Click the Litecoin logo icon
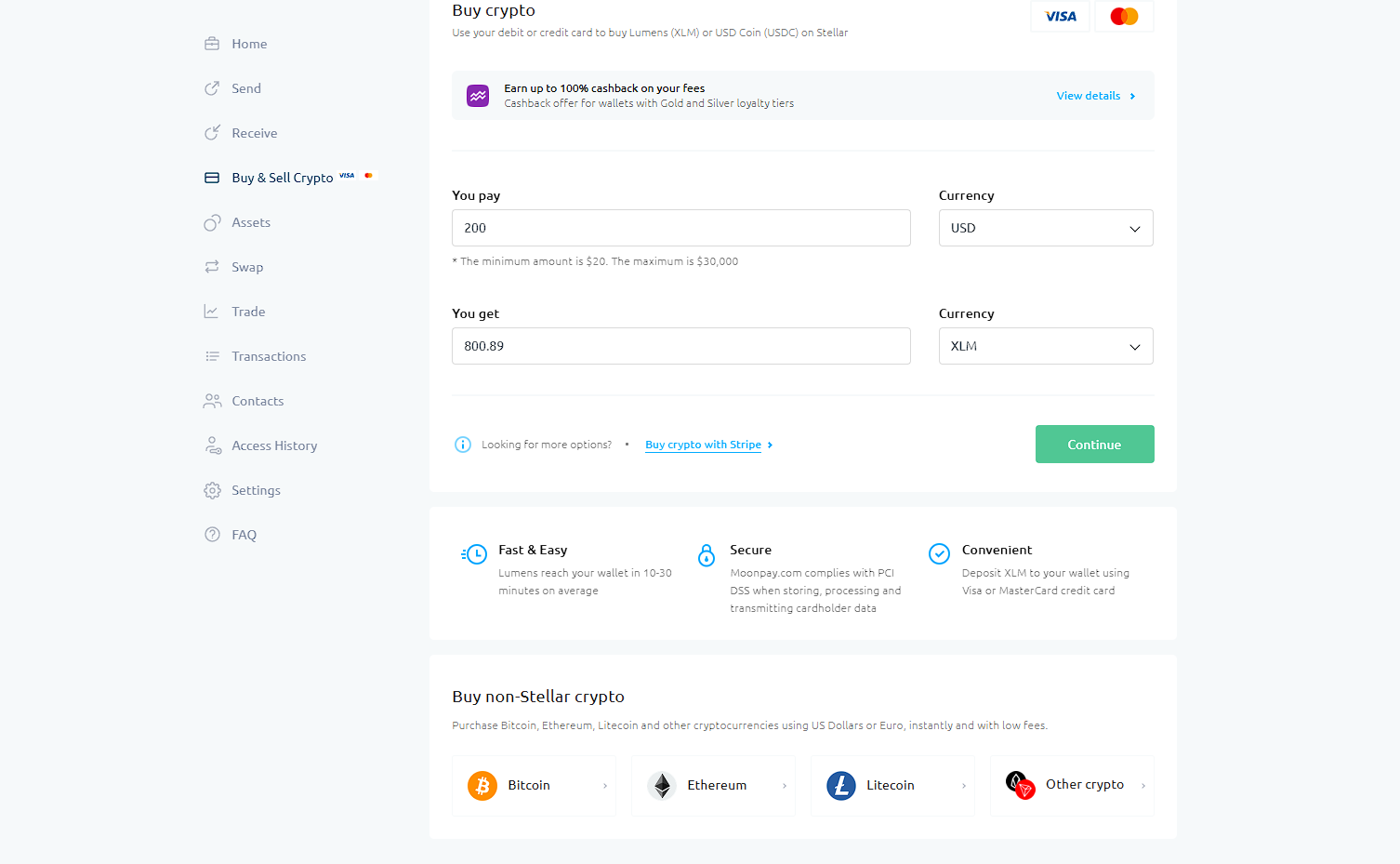This screenshot has width=1400, height=864. [x=841, y=785]
